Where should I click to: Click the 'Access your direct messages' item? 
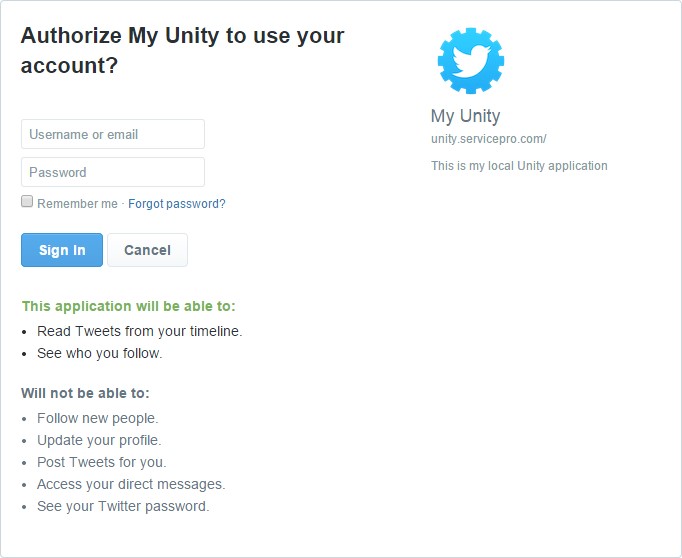[x=131, y=484]
